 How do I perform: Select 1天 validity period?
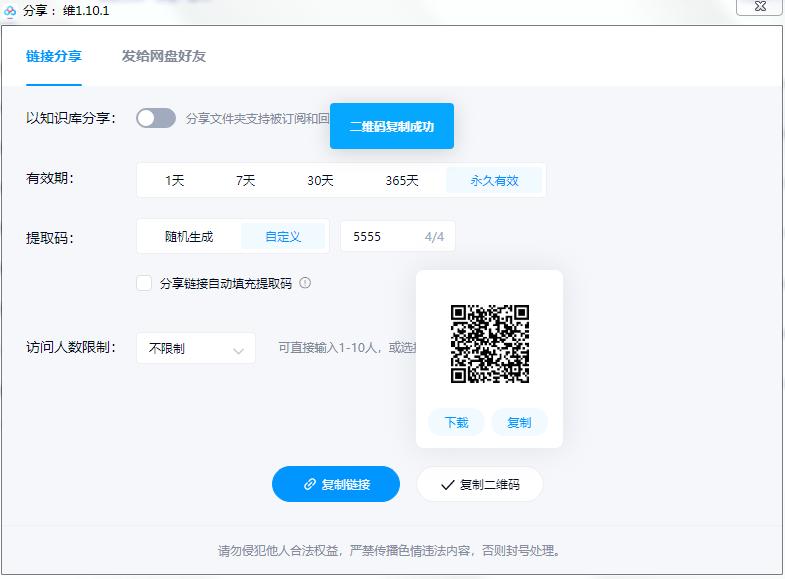tap(175, 180)
